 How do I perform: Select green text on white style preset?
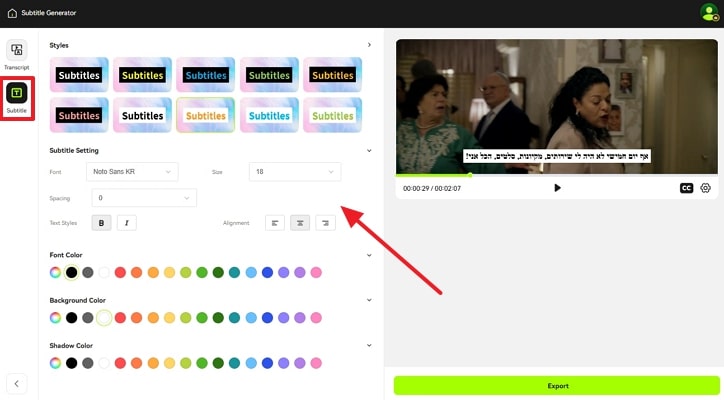coord(332,115)
